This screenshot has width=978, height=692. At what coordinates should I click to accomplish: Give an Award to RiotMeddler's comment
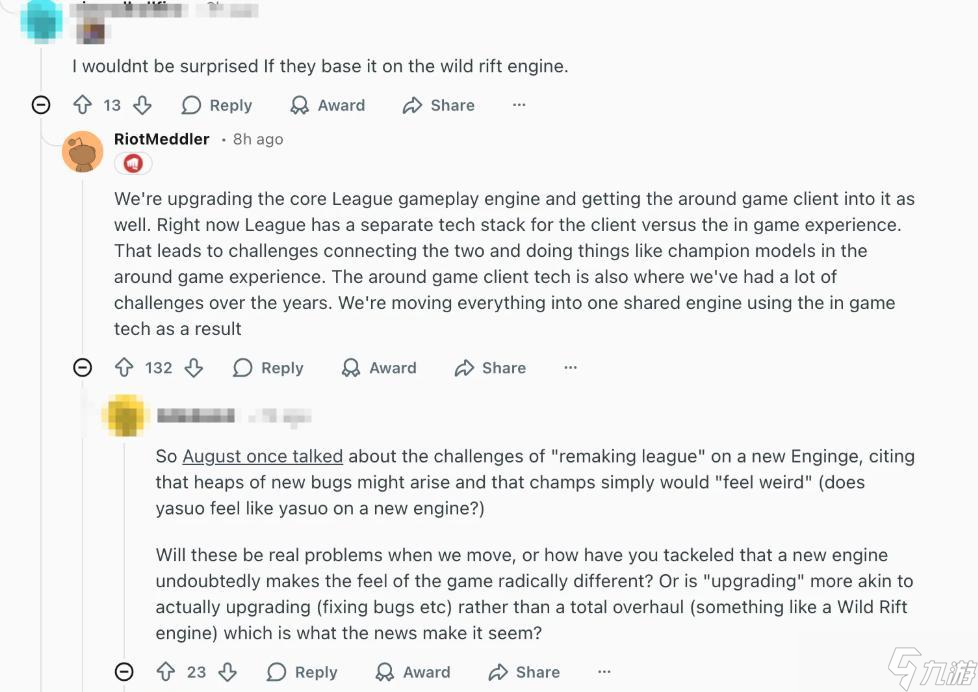coord(379,368)
